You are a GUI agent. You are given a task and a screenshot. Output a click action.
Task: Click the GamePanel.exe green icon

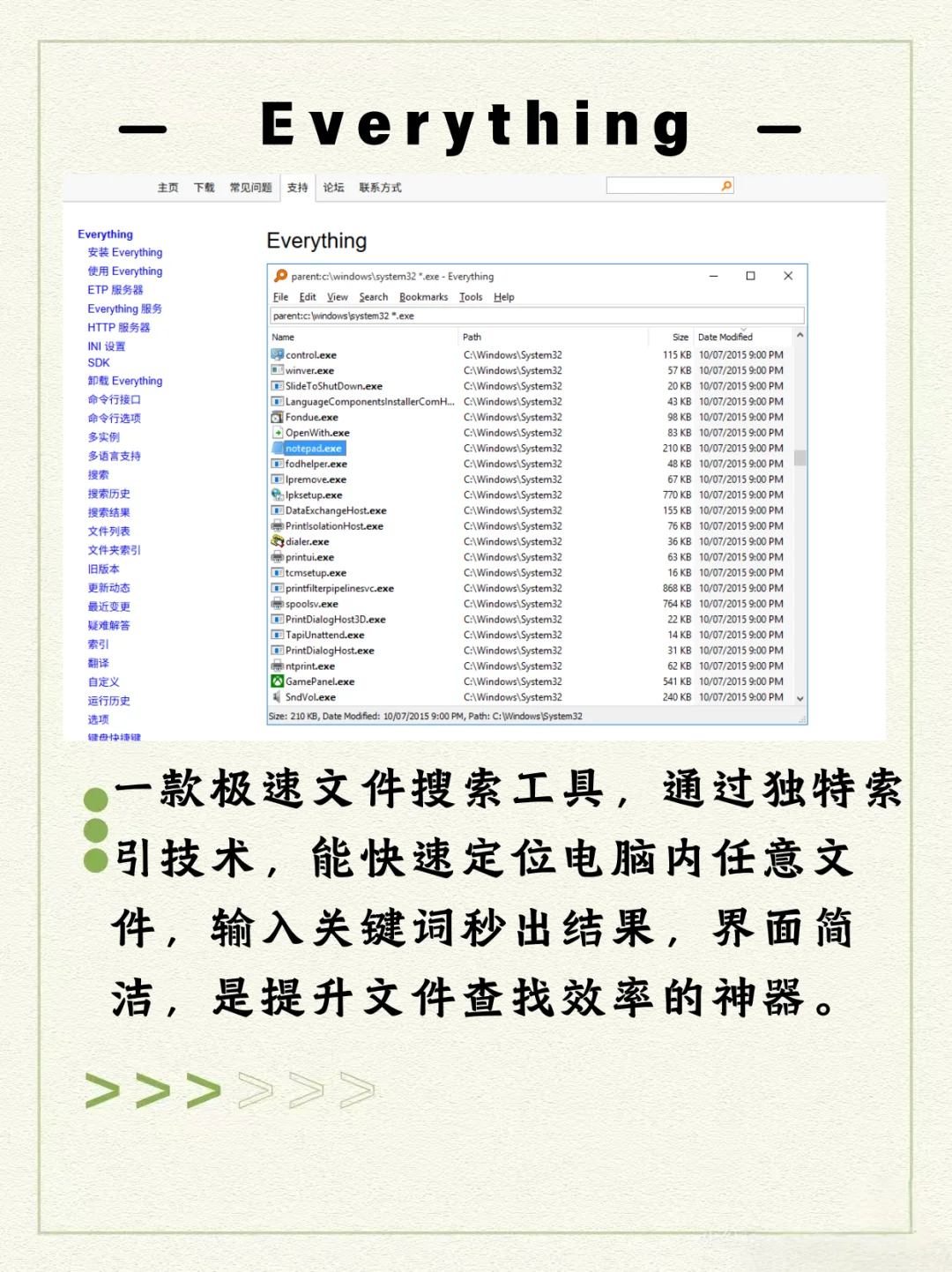[277, 681]
